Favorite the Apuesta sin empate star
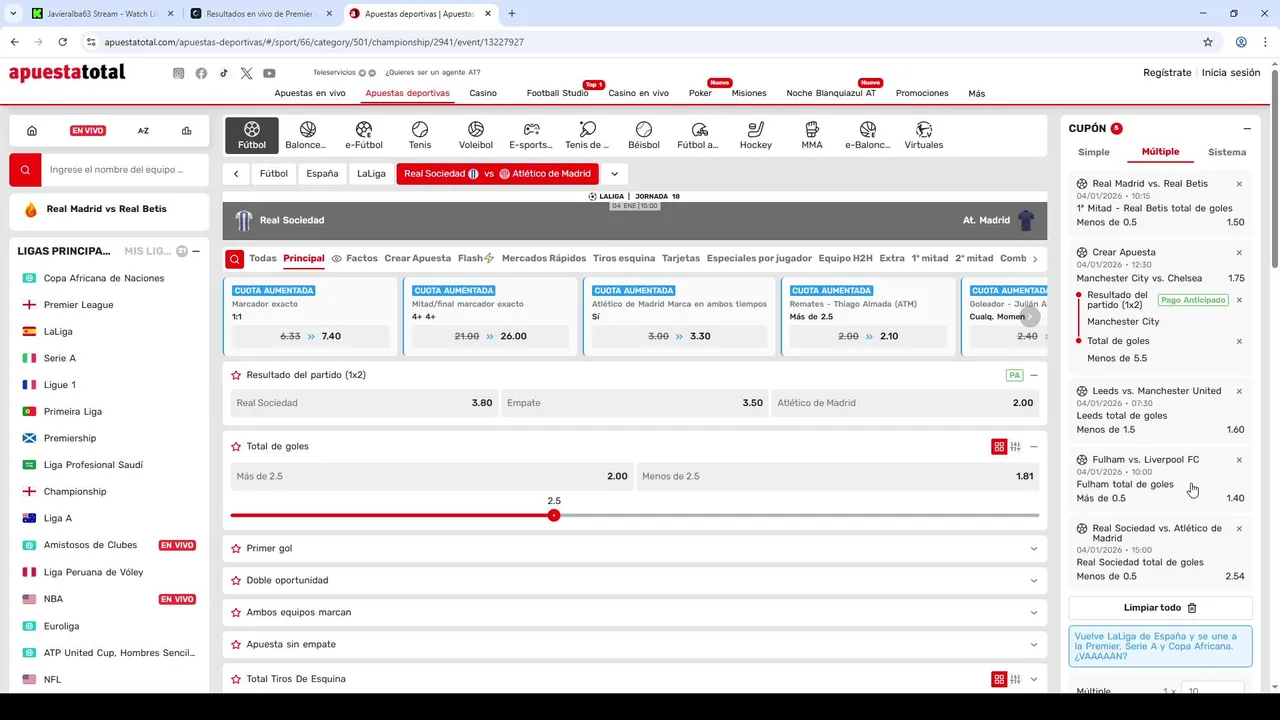 pyautogui.click(x=236, y=645)
